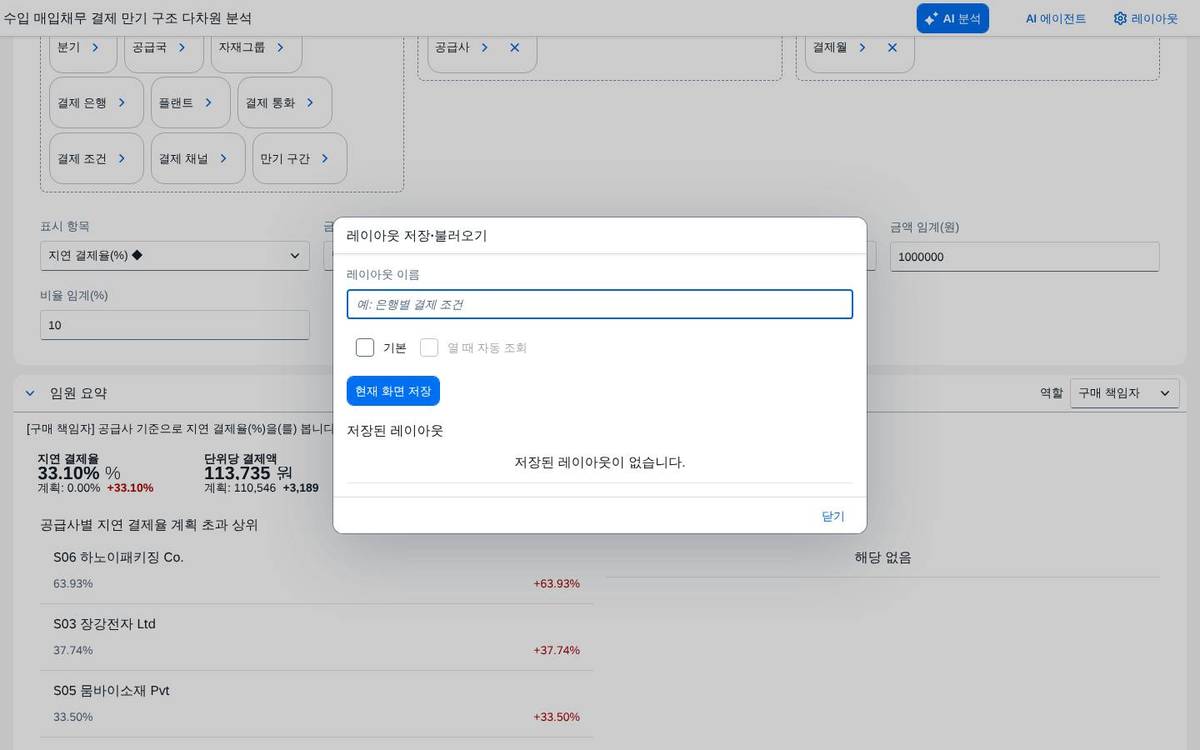Click the arrow on the 결제 채널 chip

(x=223, y=158)
